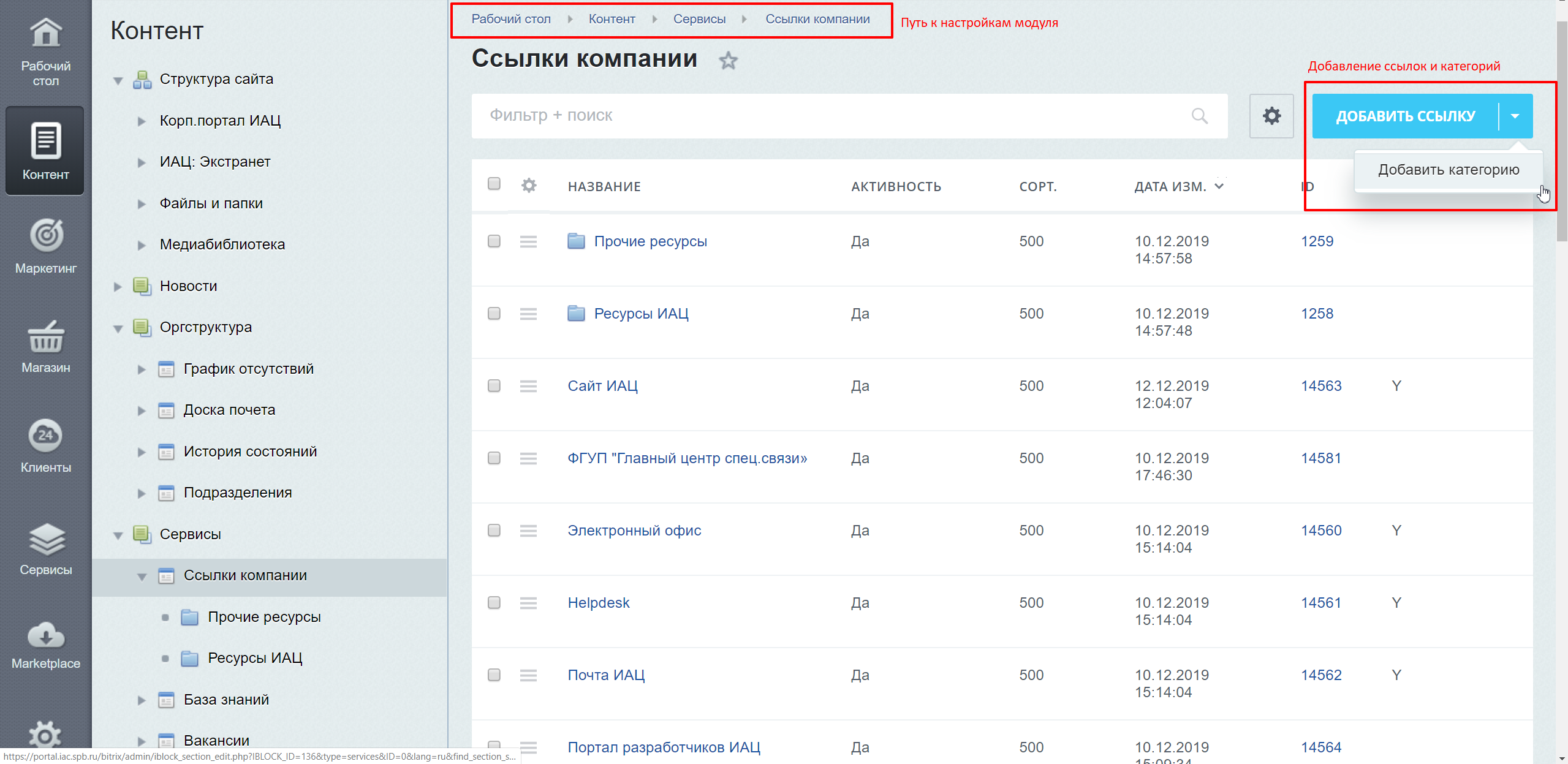The height and width of the screenshot is (764, 1568).
Task: Tick the checkbox for Прочие ресурсы row
Action: tap(494, 241)
